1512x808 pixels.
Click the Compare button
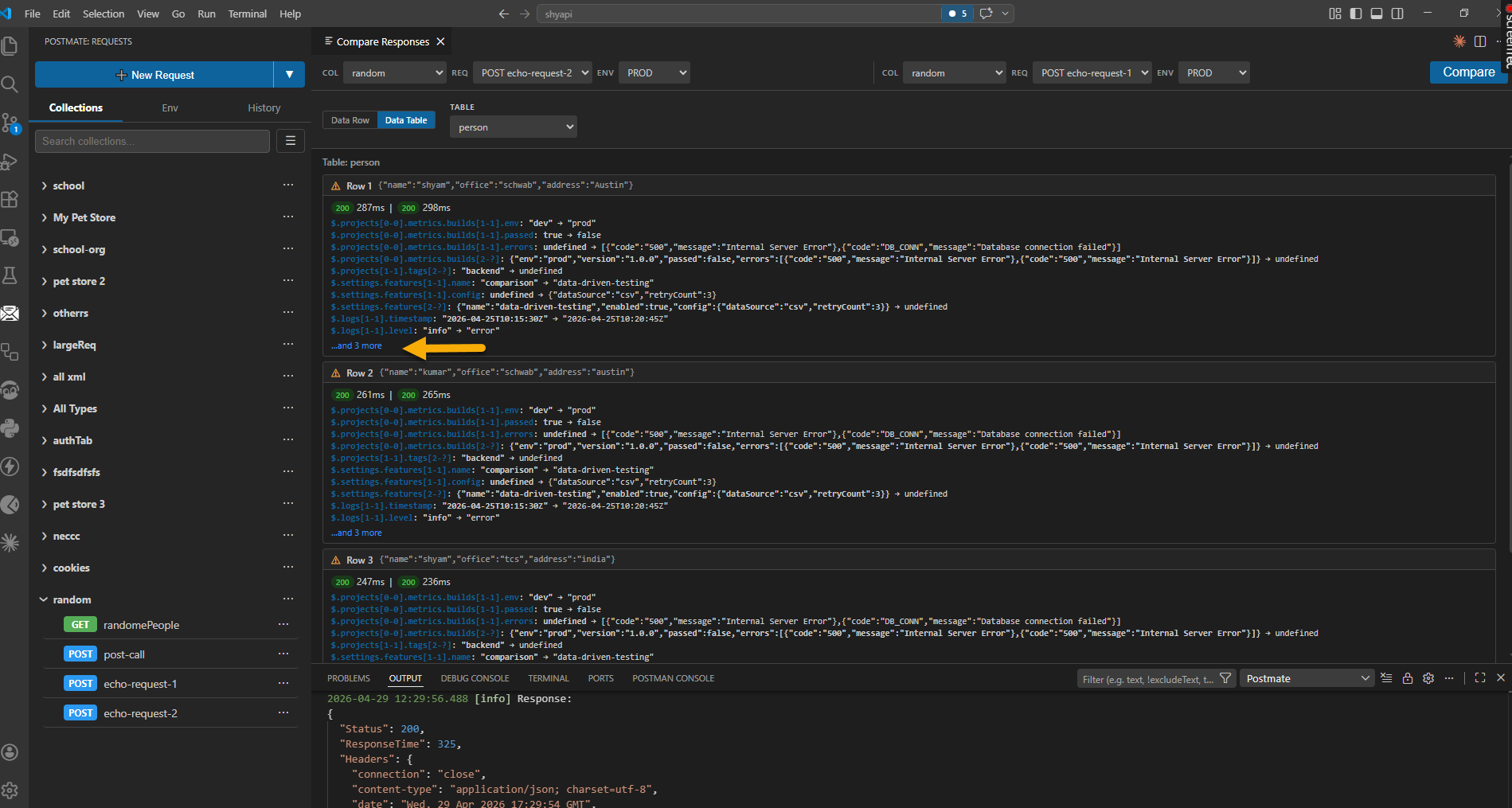[1469, 72]
